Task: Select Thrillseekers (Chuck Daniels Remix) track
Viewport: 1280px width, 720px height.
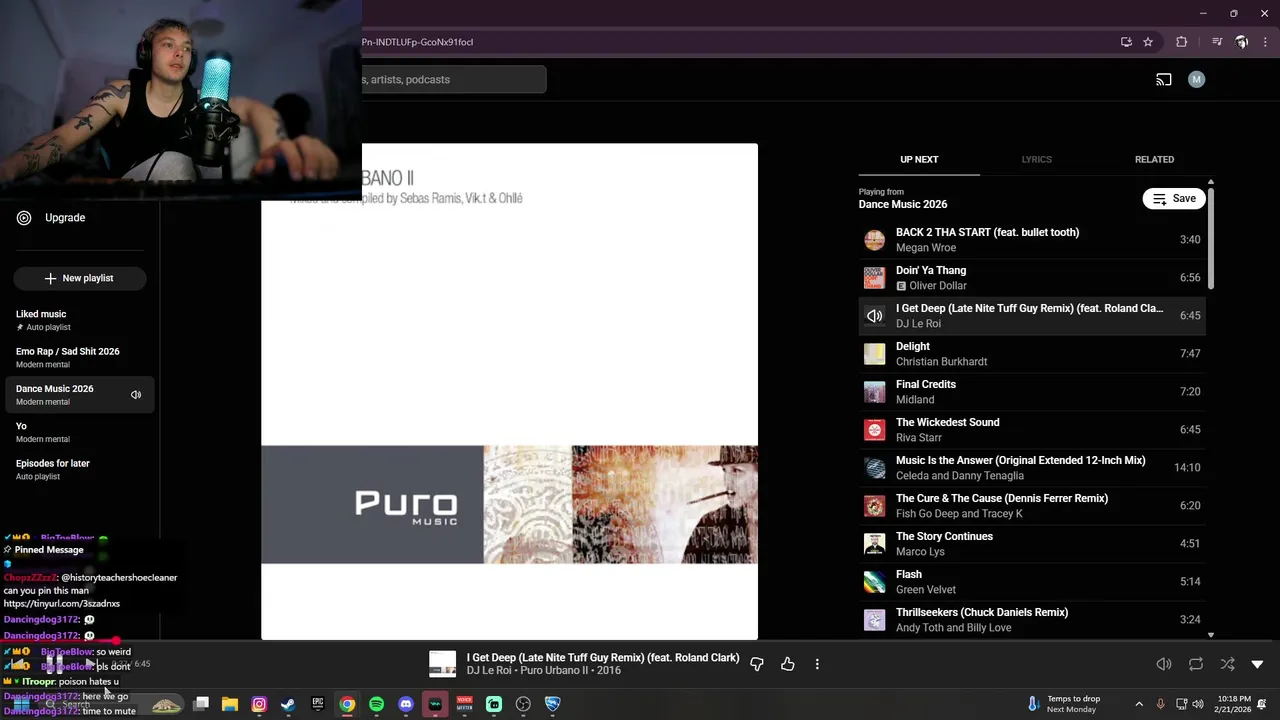Action: [x=1032, y=620]
